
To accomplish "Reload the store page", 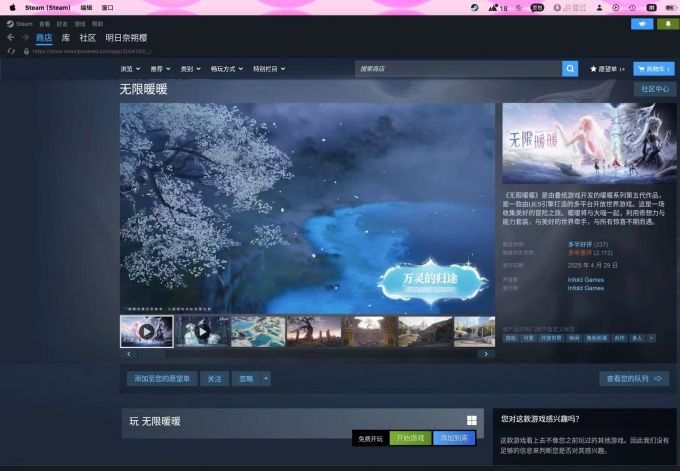I will (x=11, y=51).
